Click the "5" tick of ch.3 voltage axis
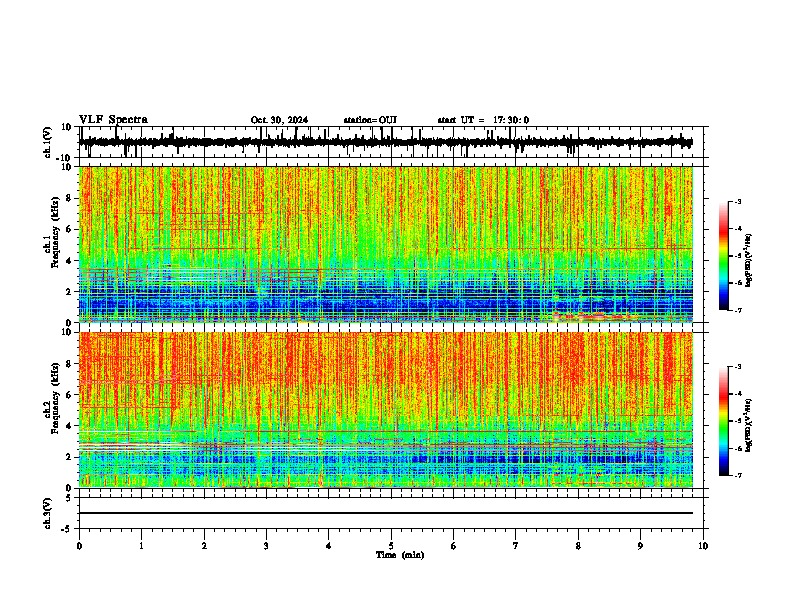The width and height of the screenshot is (792, 612). coord(69,497)
